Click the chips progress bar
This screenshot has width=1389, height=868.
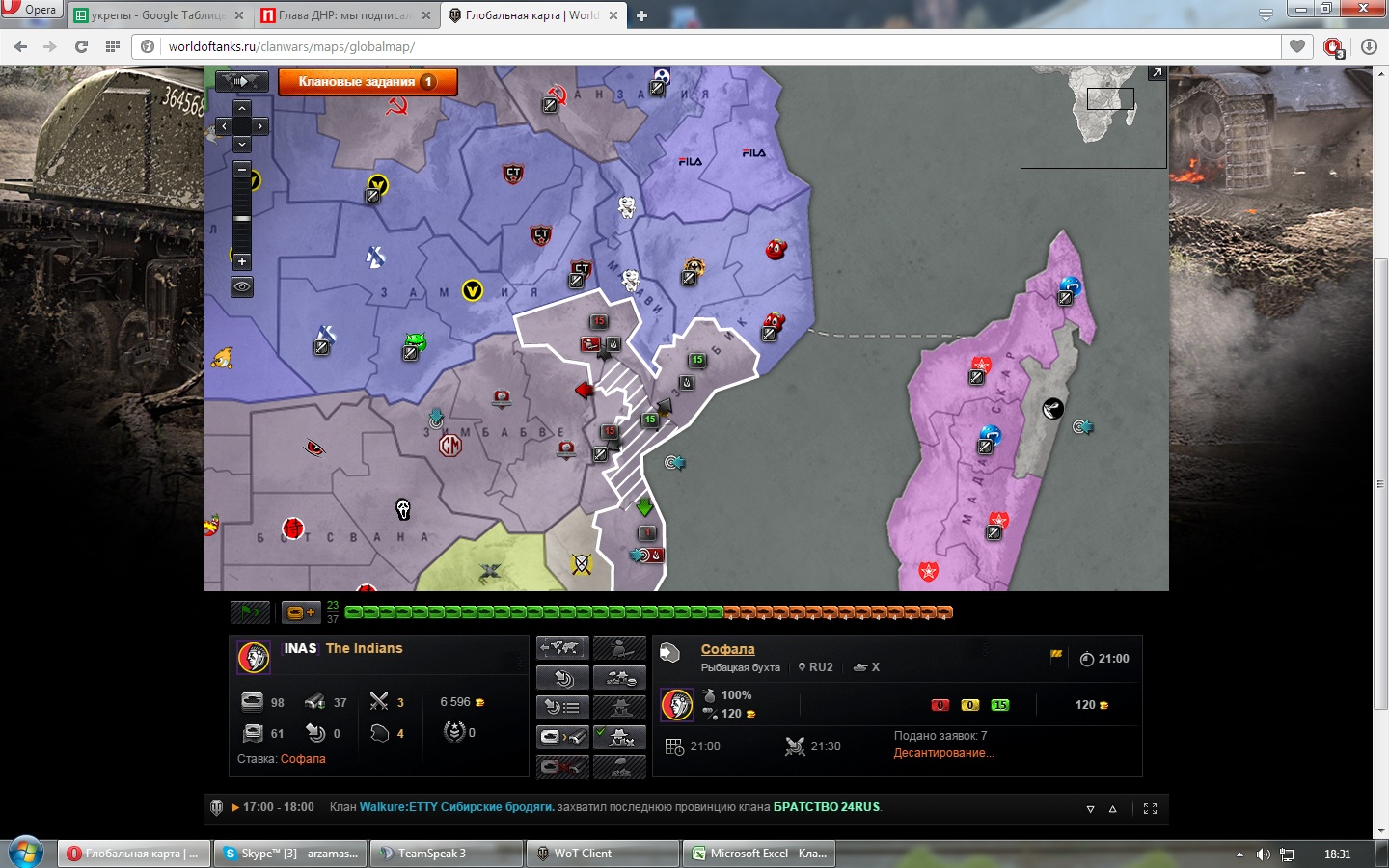click(648, 612)
